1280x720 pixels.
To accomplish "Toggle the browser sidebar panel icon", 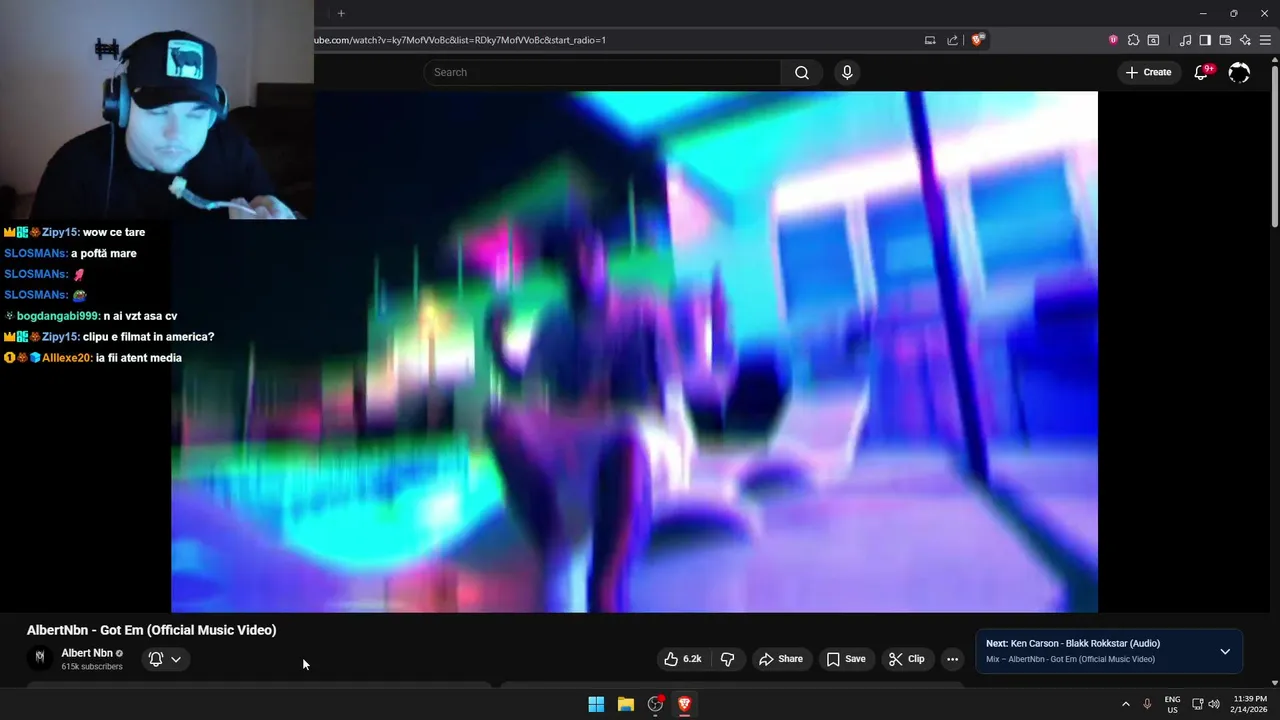I will 1205,40.
